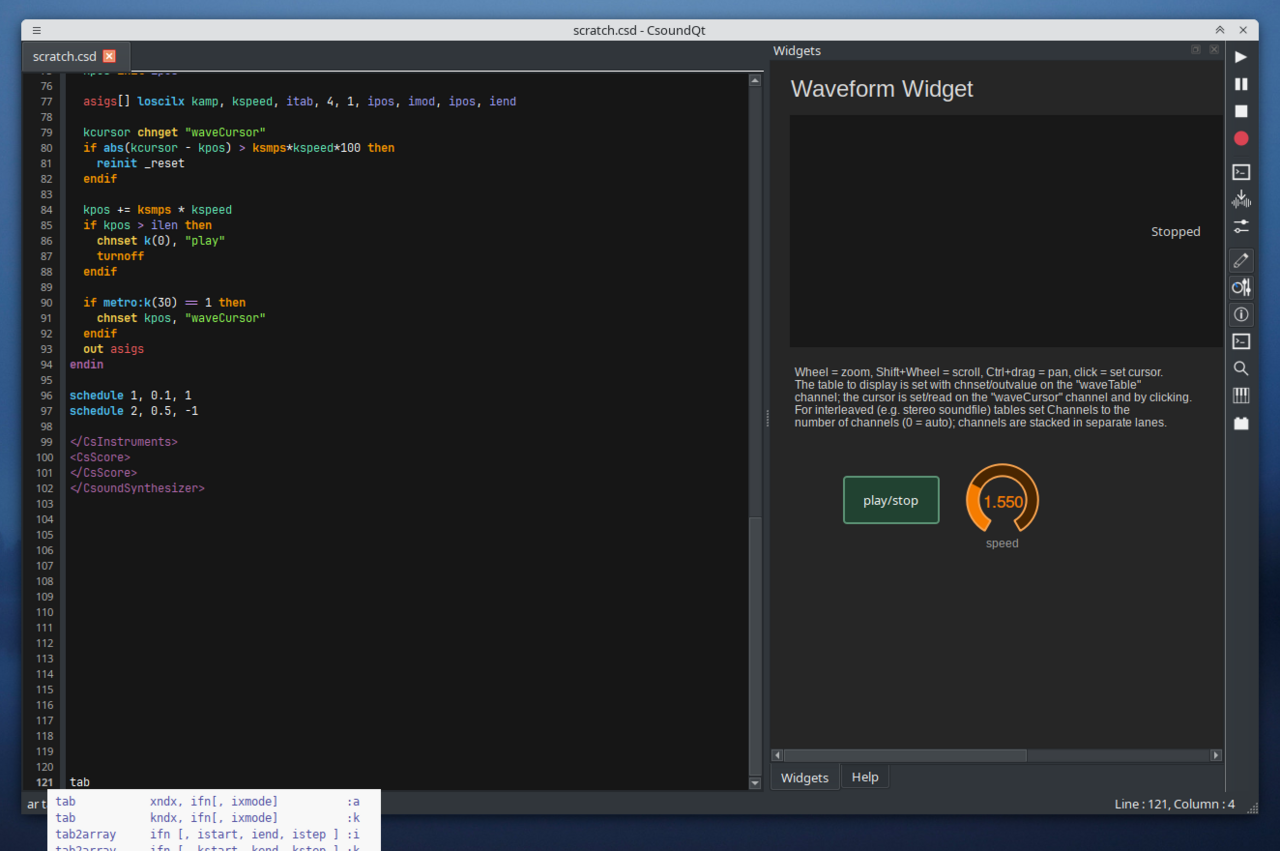The width and height of the screenshot is (1280, 851).
Task: Click the speed knob widget
Action: click(x=1002, y=500)
